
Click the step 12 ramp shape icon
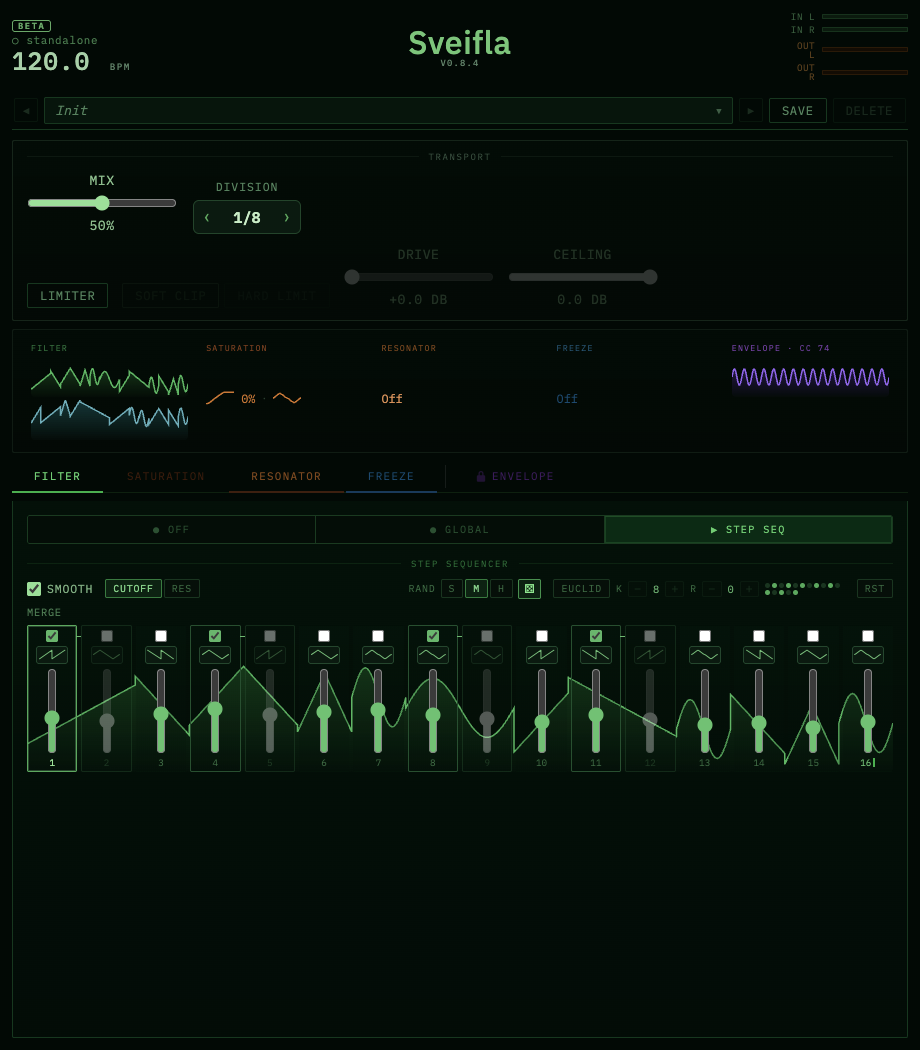(x=650, y=655)
